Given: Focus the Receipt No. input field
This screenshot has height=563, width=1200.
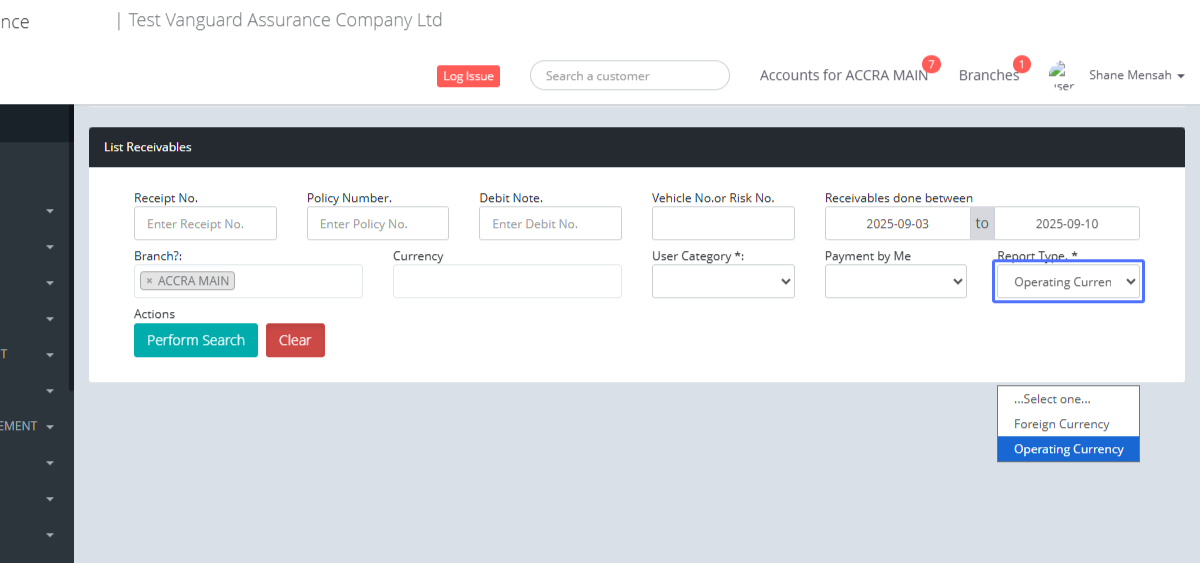Looking at the screenshot, I should pos(205,224).
